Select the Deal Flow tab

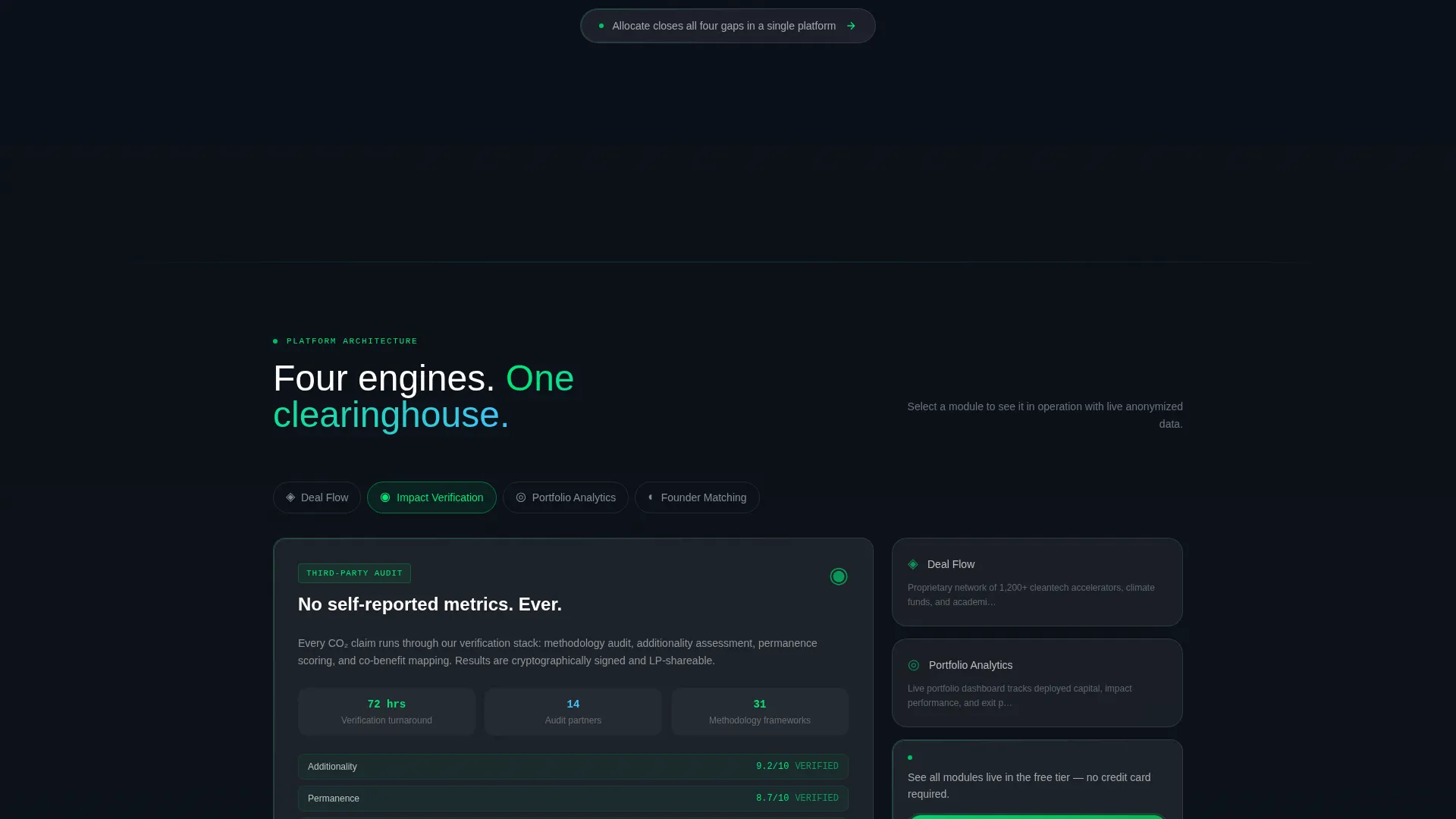pyautogui.click(x=317, y=497)
